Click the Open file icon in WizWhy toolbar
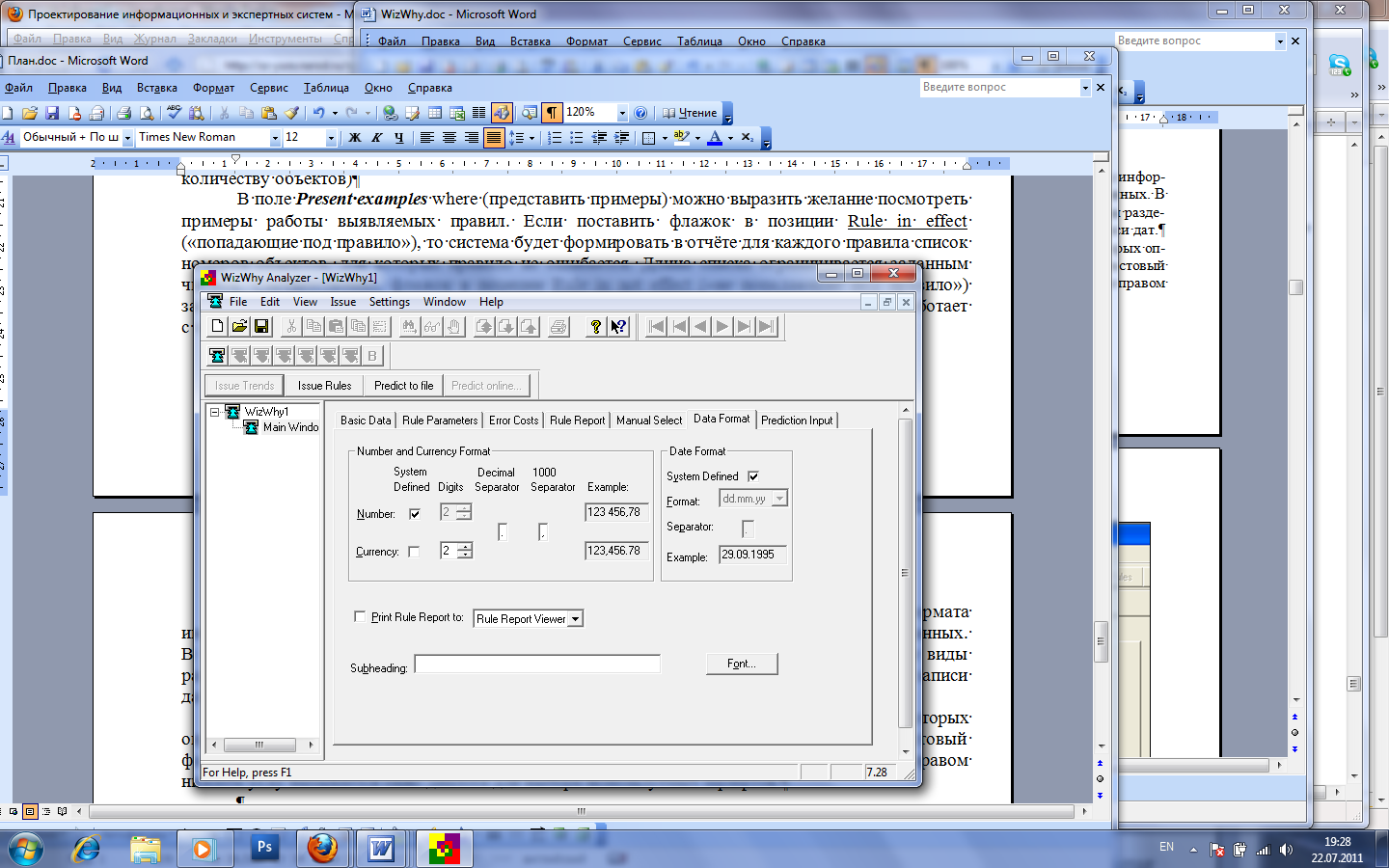This screenshot has width=1389, height=868. pos(239,327)
